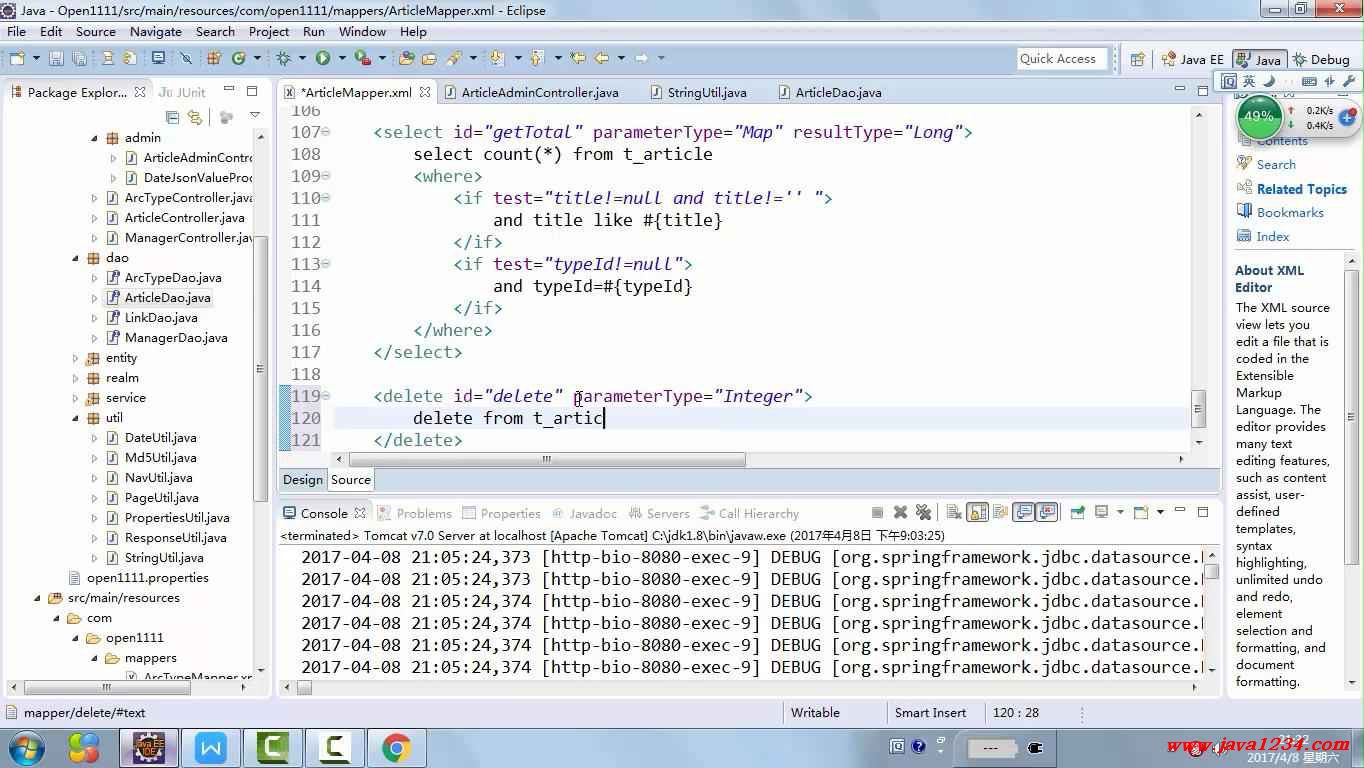Open the Open Perspective icon

click(1136, 59)
